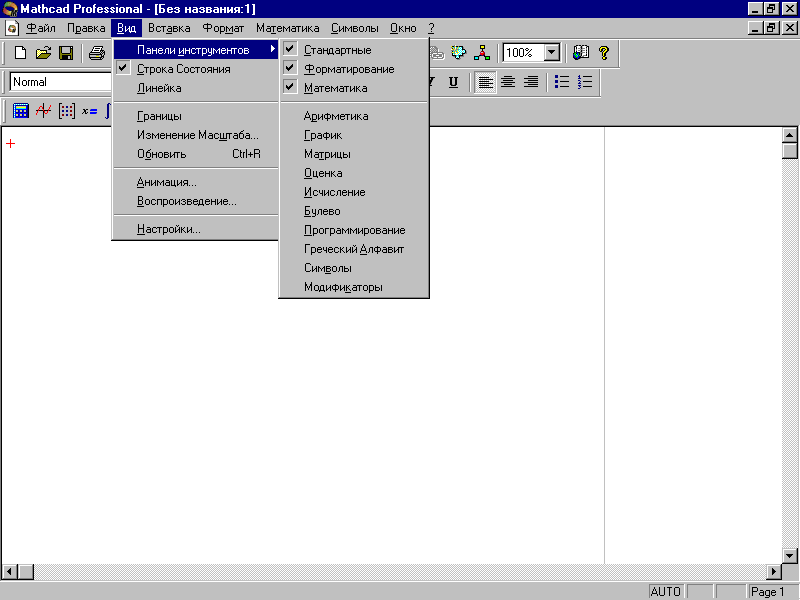
Task: Open the x= evaluation palette icon
Action: pos(89,111)
